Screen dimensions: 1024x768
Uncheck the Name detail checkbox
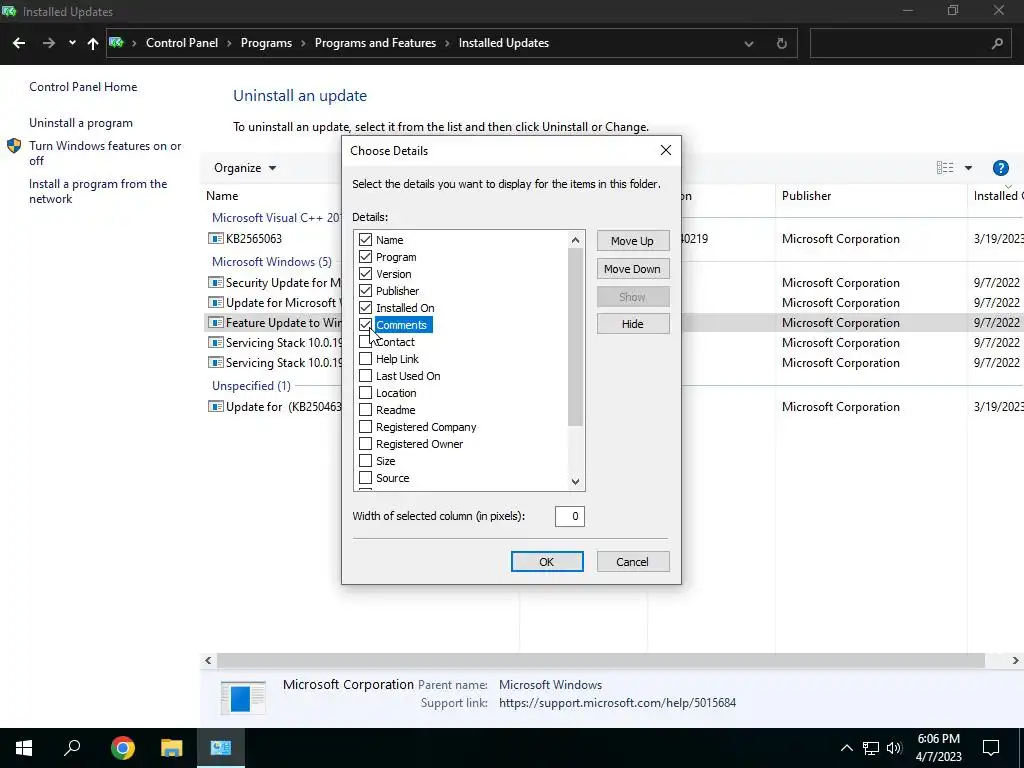(x=366, y=240)
